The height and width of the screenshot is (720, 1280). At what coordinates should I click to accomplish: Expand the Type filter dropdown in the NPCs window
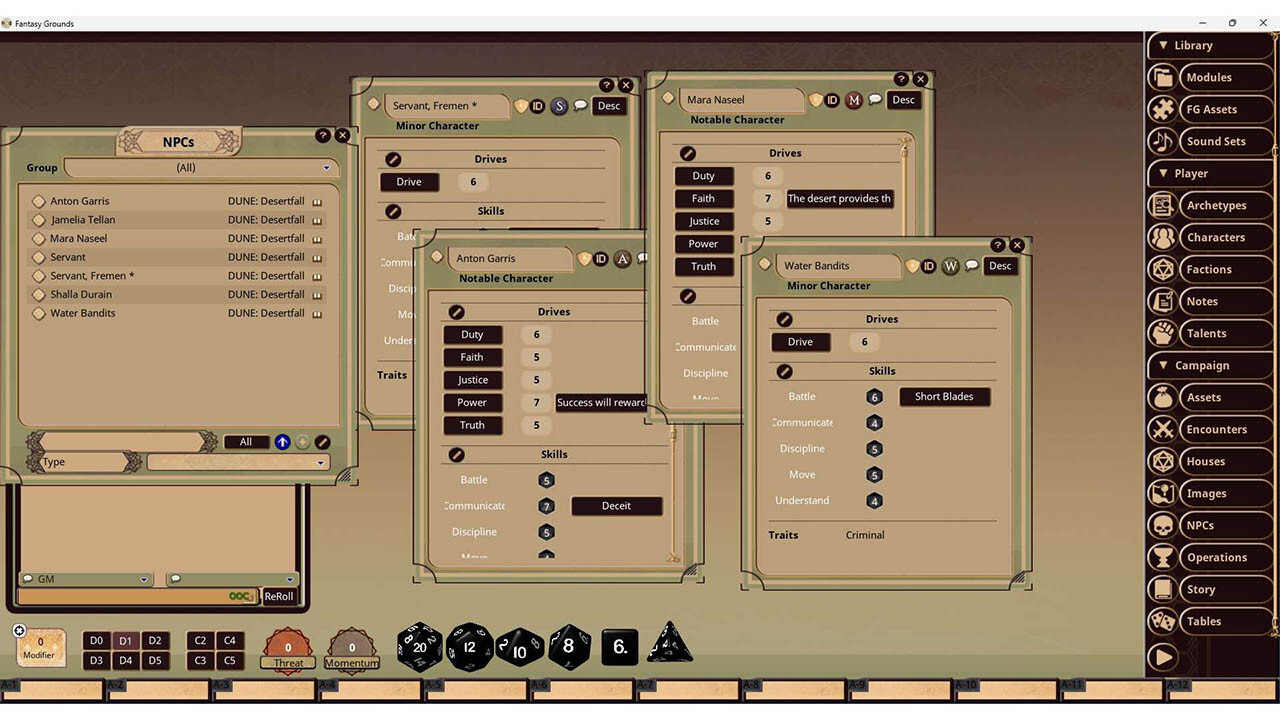[x=320, y=461]
